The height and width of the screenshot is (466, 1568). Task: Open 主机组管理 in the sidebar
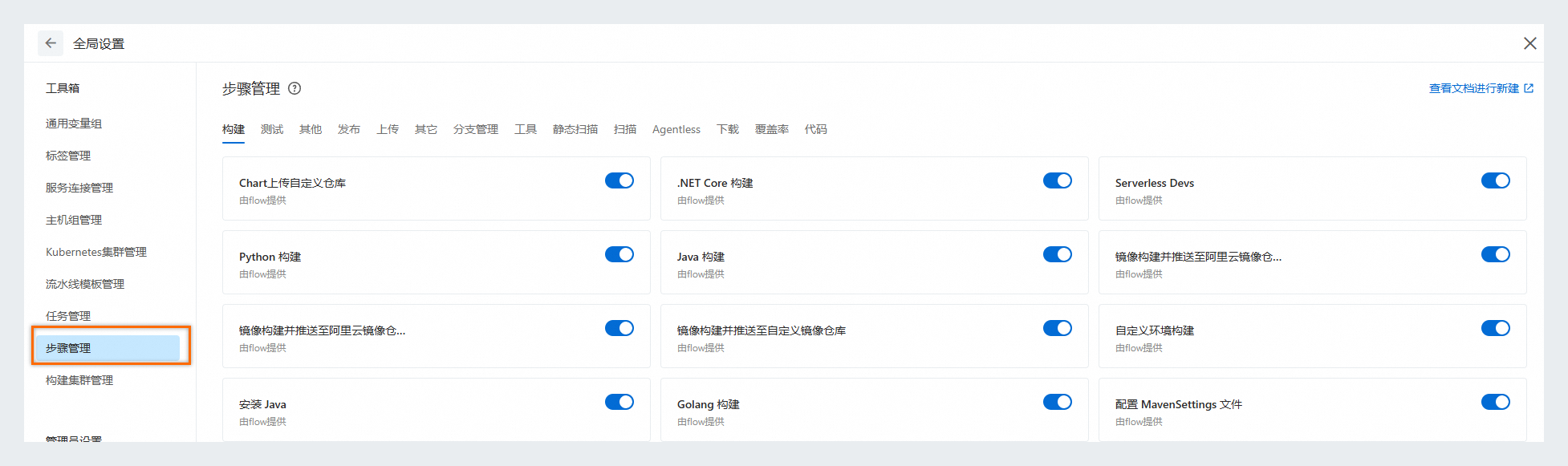click(74, 220)
